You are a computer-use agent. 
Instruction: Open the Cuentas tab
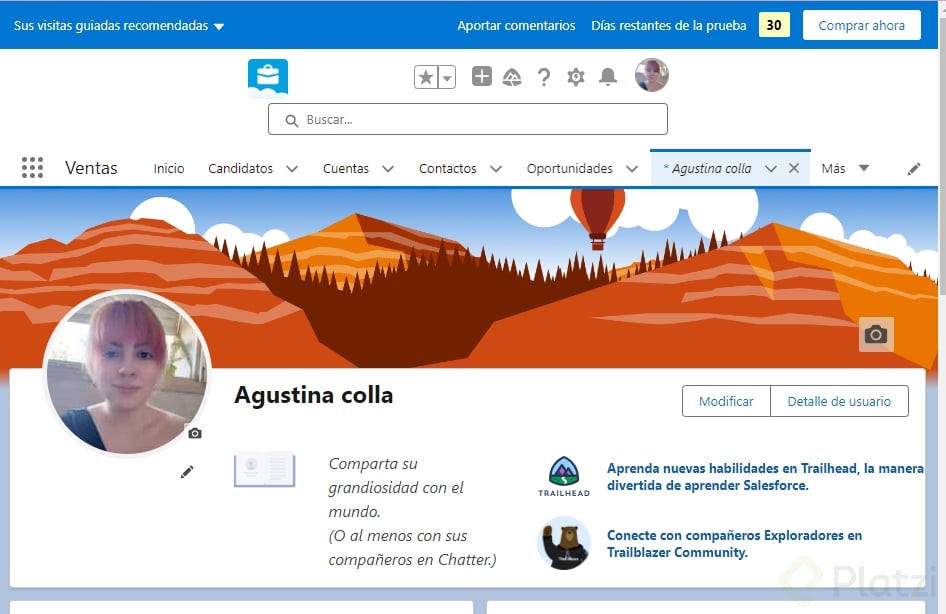(x=346, y=168)
